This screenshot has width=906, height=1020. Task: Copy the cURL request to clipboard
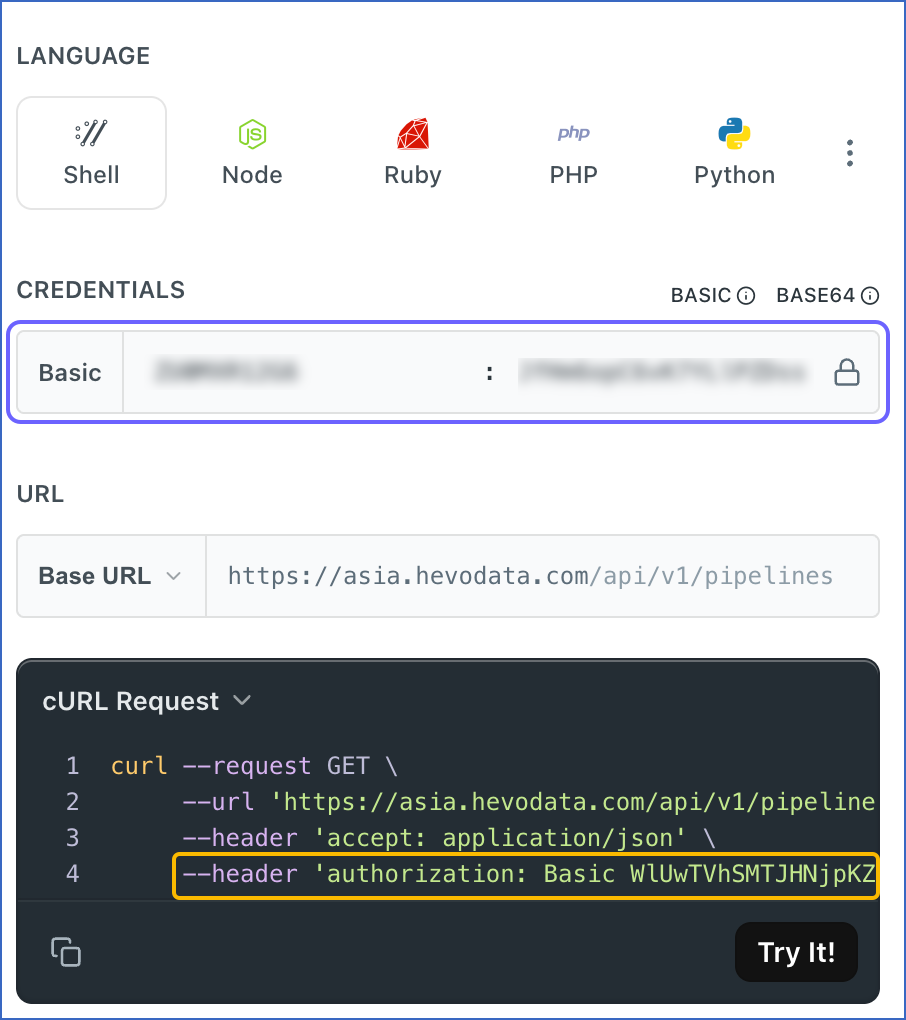[66, 952]
